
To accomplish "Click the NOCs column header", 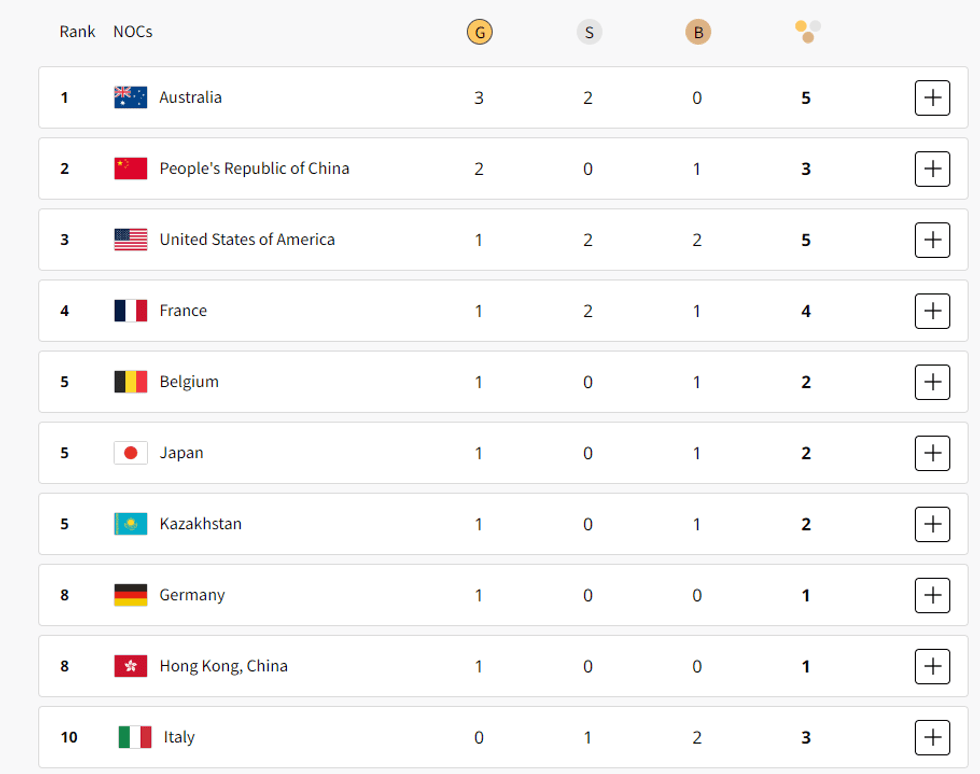I will [133, 31].
